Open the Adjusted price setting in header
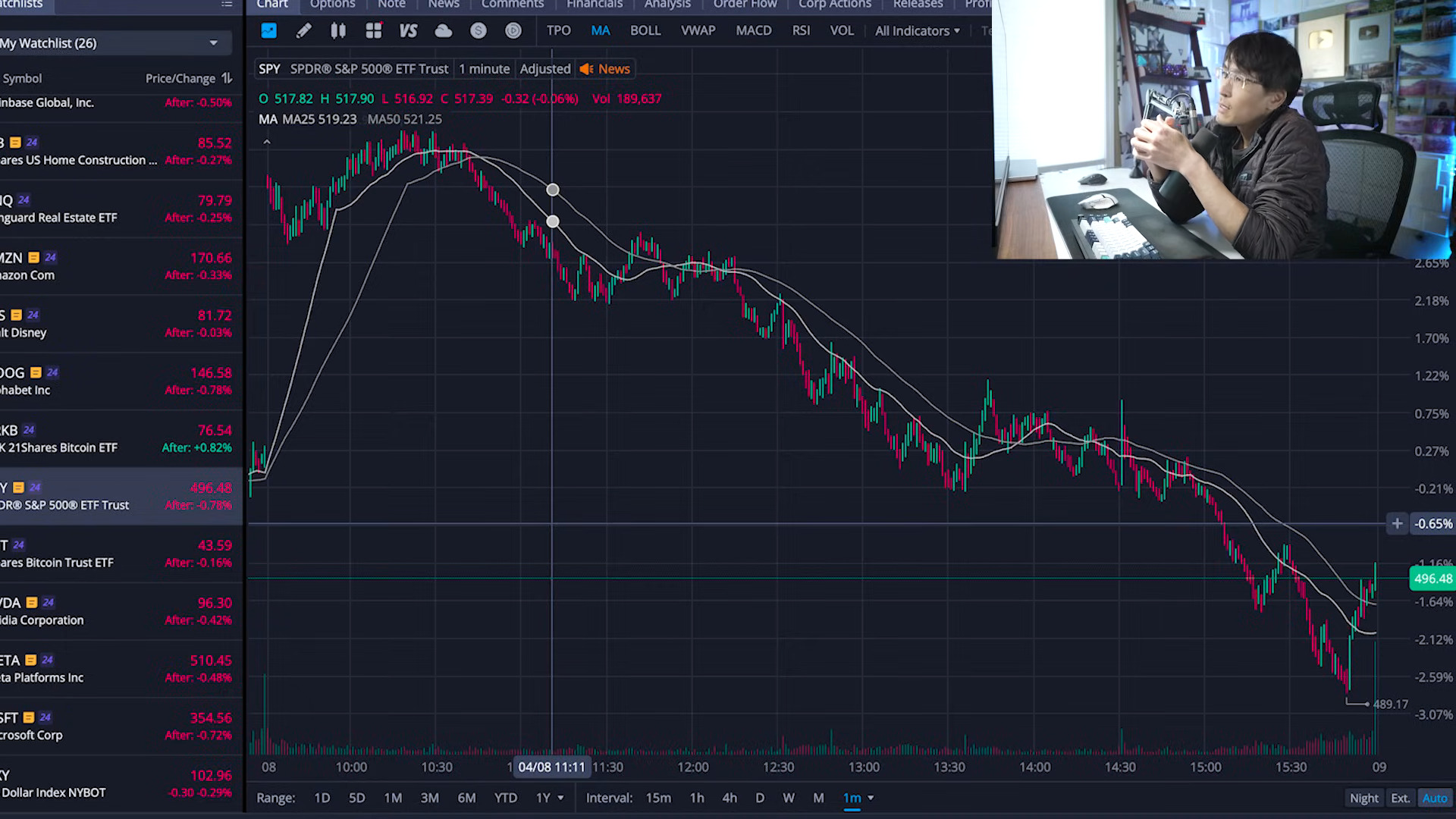Viewport: 1456px width, 819px height. tap(544, 69)
